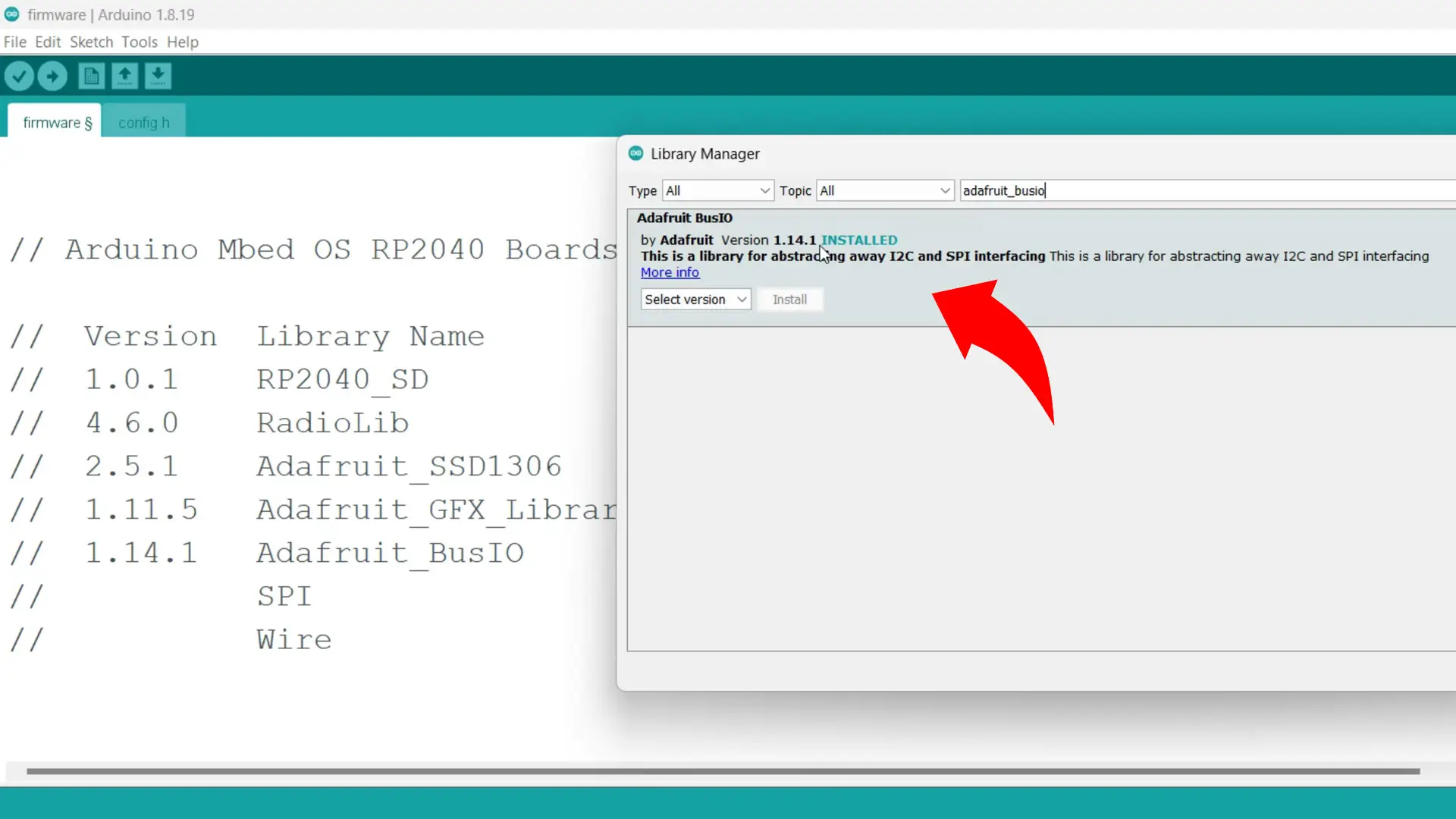Expand the Type filter dropdown

pyautogui.click(x=717, y=190)
